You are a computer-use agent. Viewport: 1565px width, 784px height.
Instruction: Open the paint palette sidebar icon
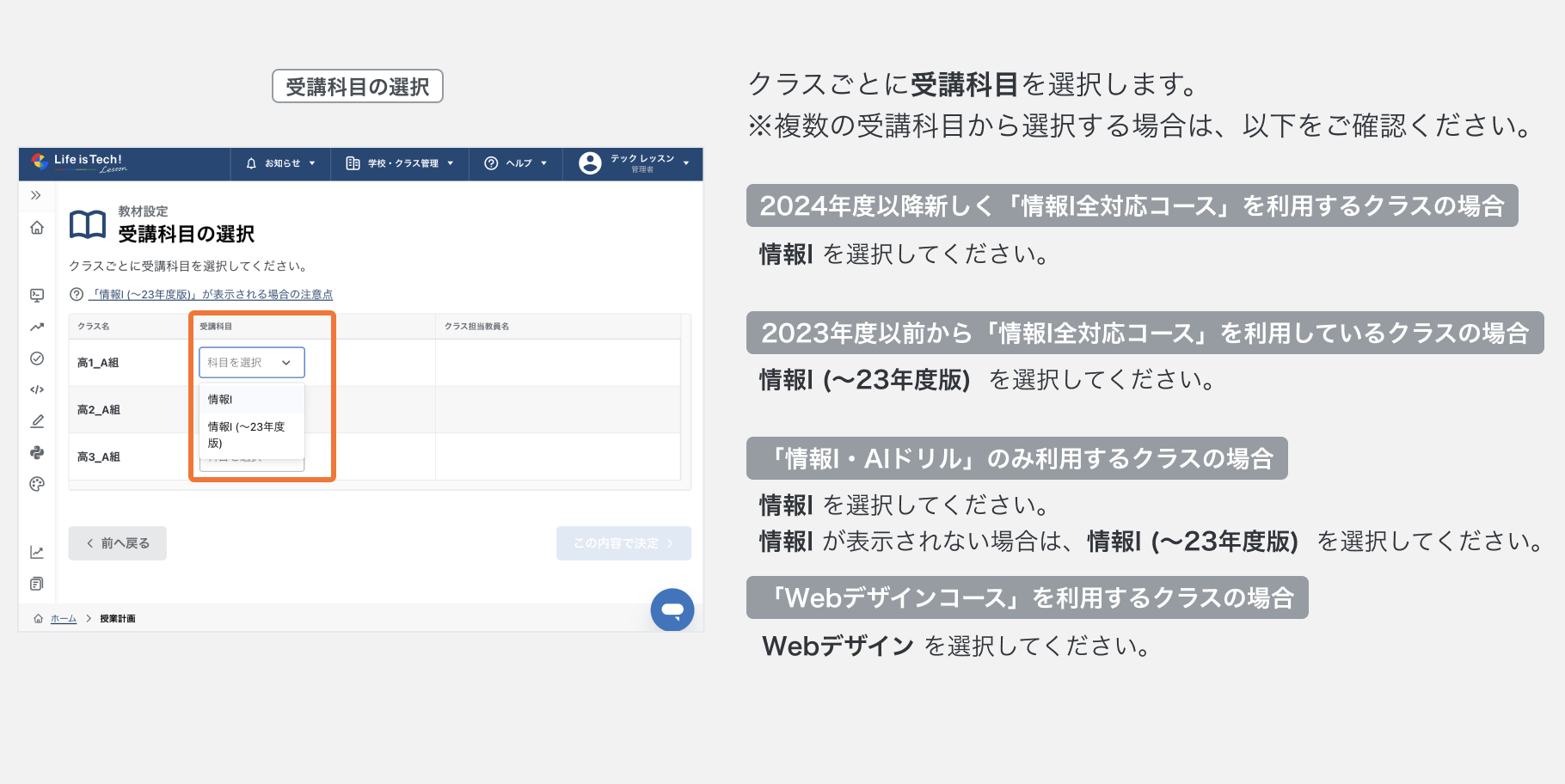37,484
